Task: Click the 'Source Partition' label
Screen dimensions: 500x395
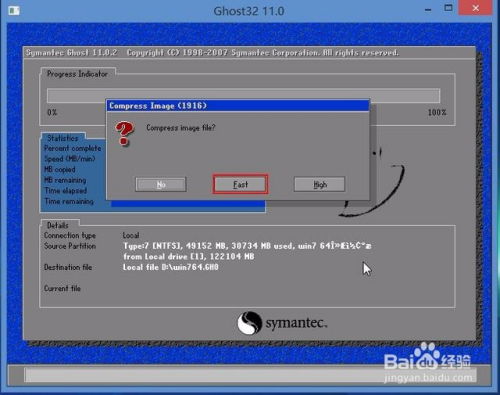Action: [x=70, y=246]
